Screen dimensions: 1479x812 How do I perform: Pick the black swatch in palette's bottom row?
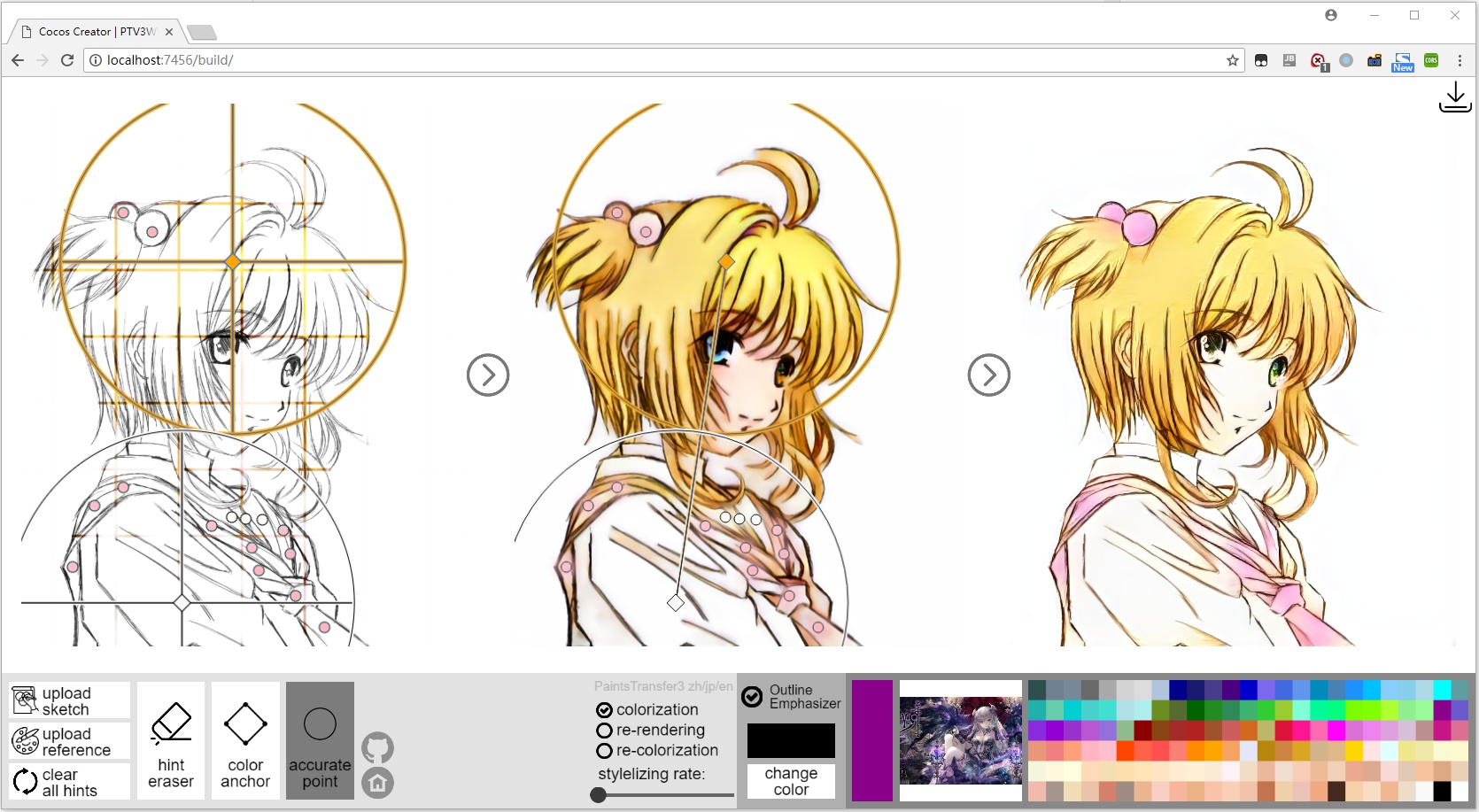(1442, 791)
